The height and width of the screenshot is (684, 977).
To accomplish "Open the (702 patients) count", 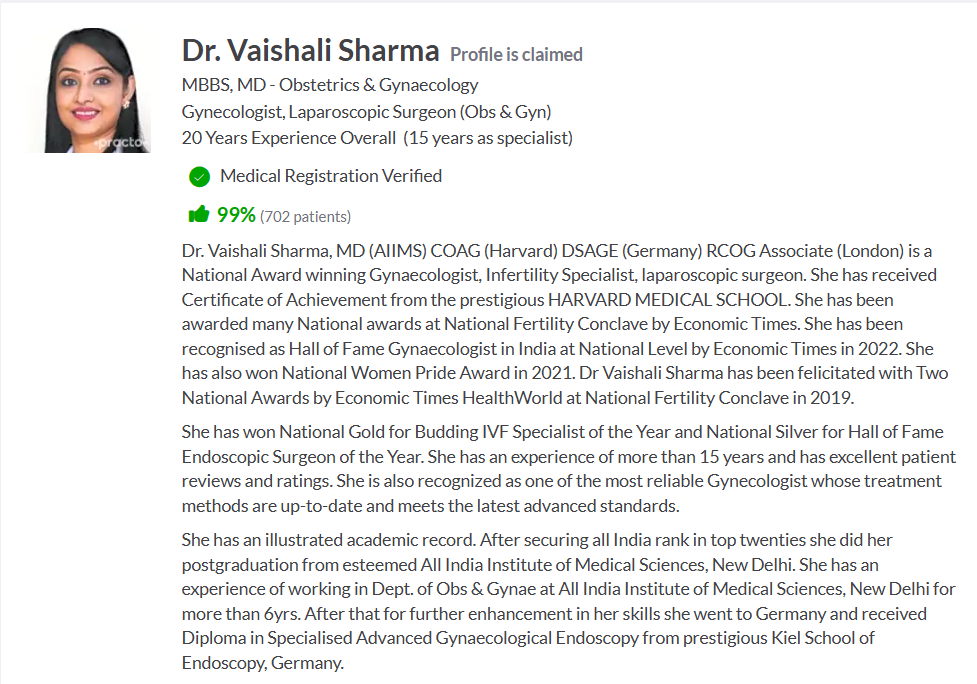I will 305,216.
